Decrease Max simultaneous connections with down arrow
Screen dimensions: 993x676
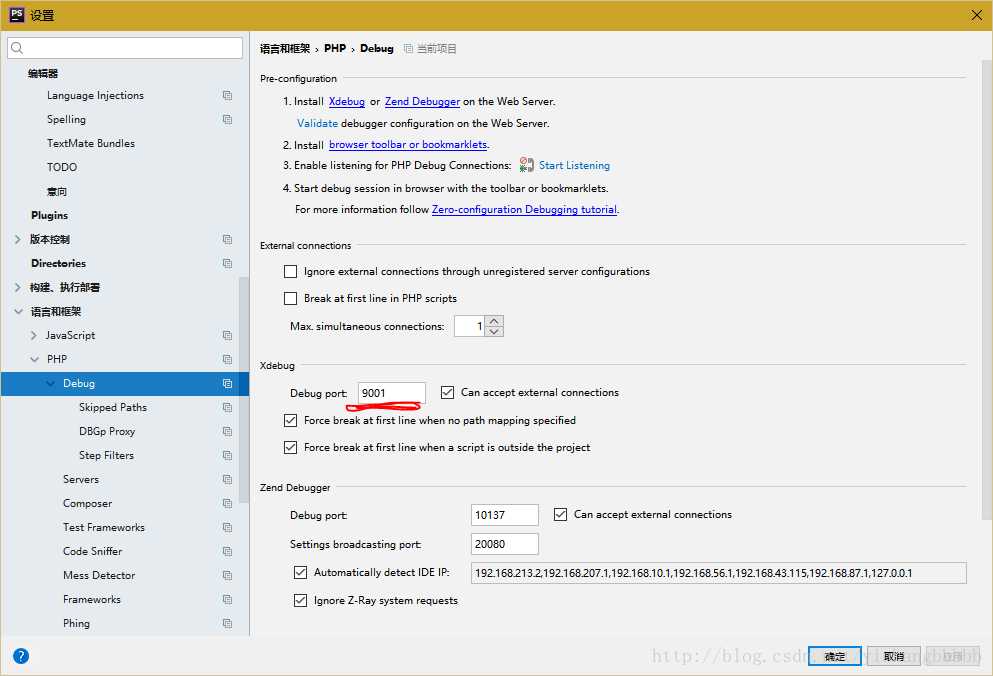(x=495, y=331)
